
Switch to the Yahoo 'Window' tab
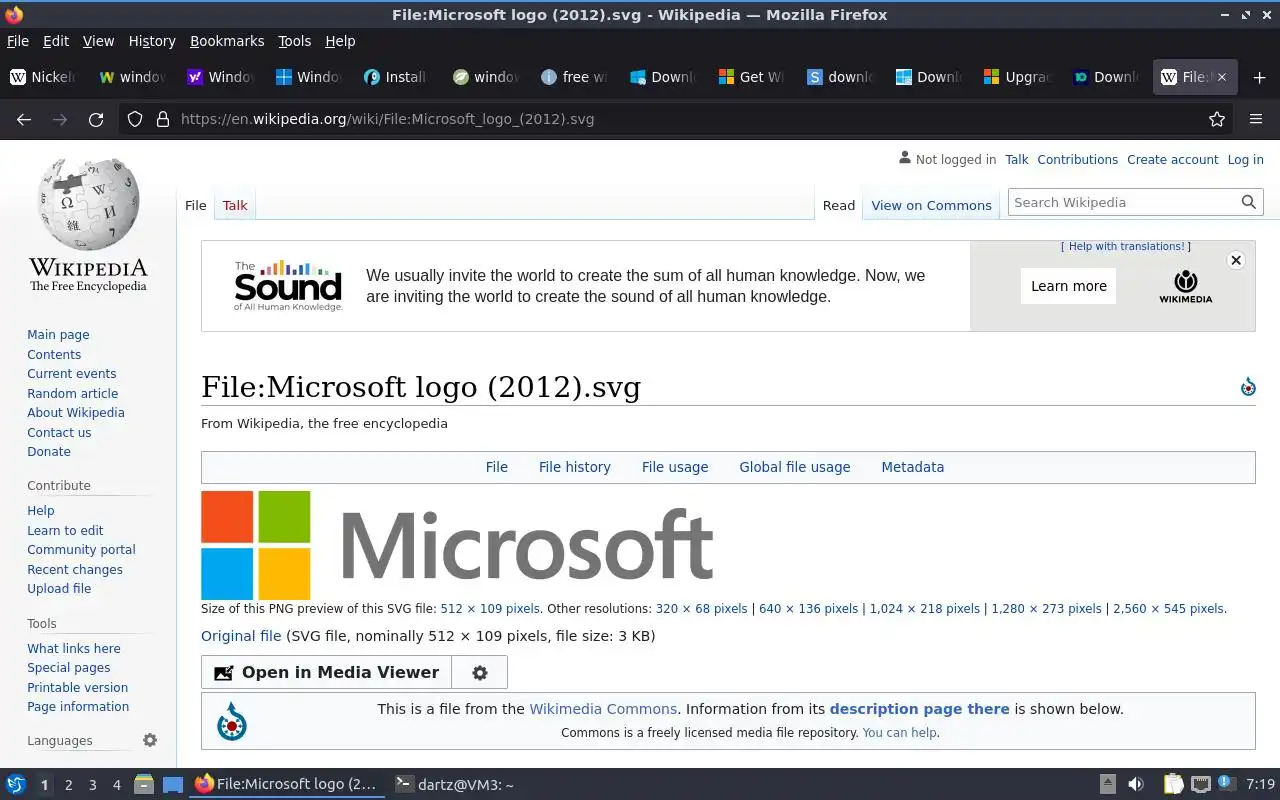(223, 77)
